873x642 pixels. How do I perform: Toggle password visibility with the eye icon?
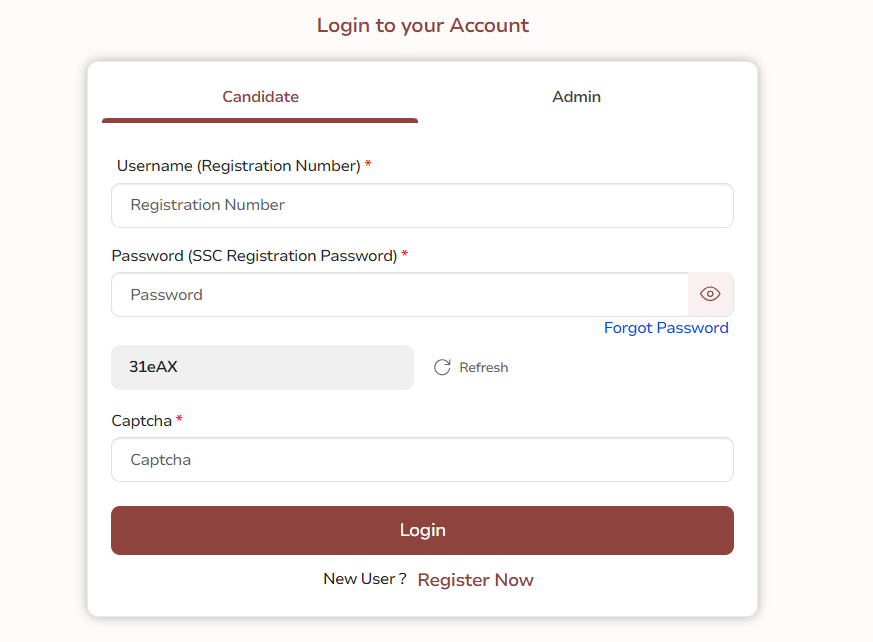[x=710, y=294]
